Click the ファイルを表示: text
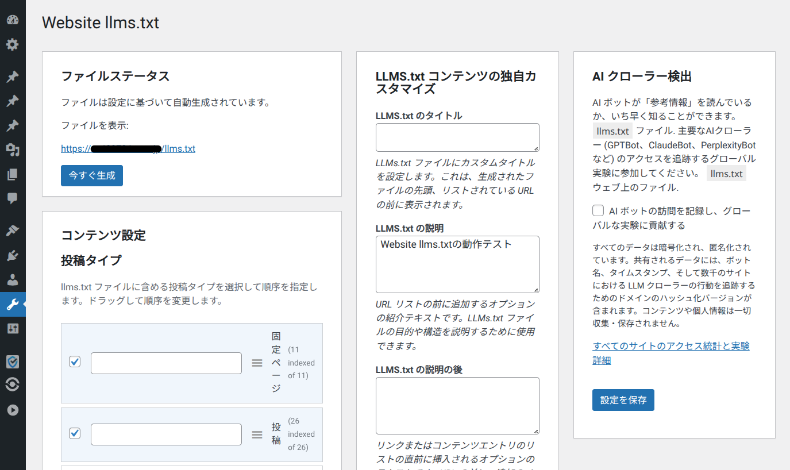 click(x=95, y=125)
